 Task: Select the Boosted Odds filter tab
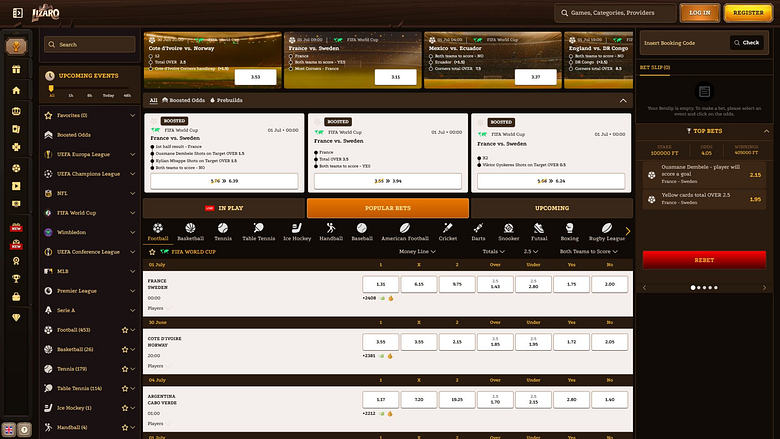coord(183,100)
